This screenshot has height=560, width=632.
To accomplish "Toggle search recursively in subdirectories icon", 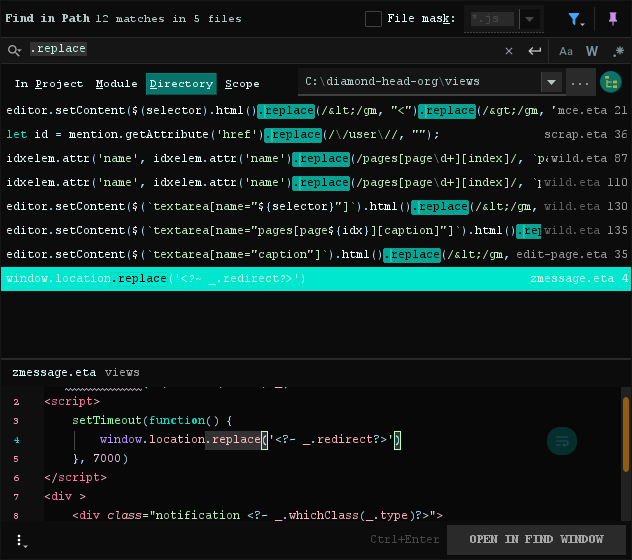I will click(611, 82).
